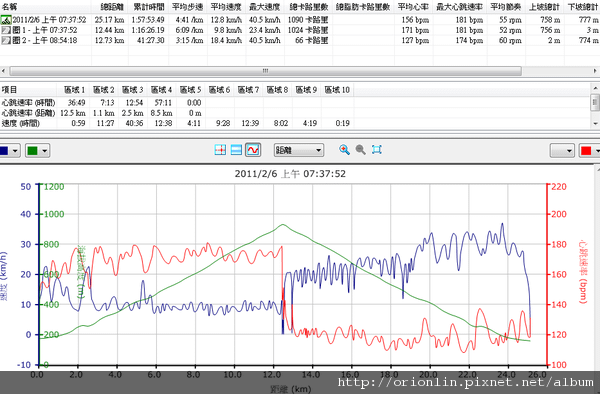The image size is (600, 394).
Task: Click the green color swatch
Action: pos(33,150)
